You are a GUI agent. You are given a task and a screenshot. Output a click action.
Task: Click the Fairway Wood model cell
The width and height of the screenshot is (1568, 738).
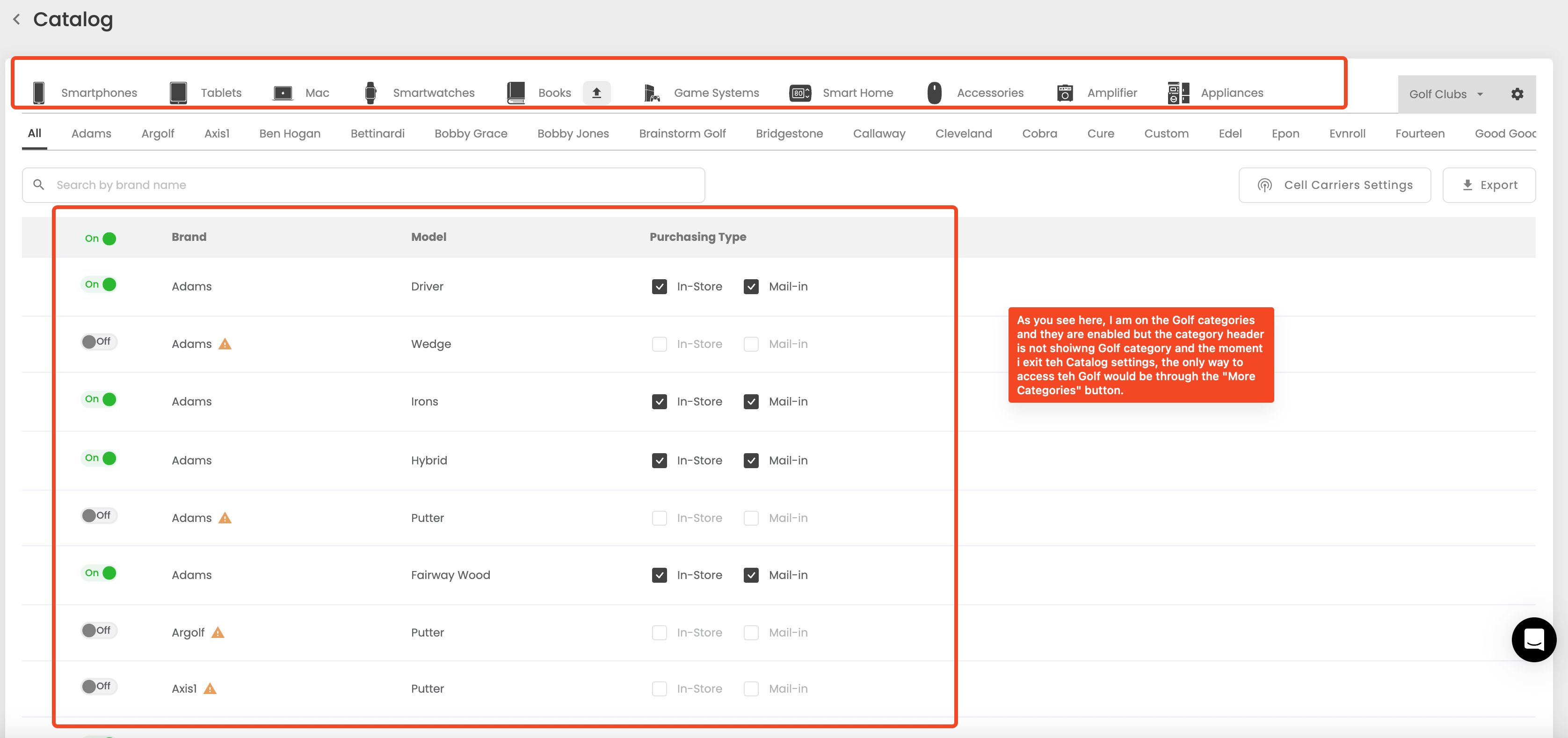[450, 575]
